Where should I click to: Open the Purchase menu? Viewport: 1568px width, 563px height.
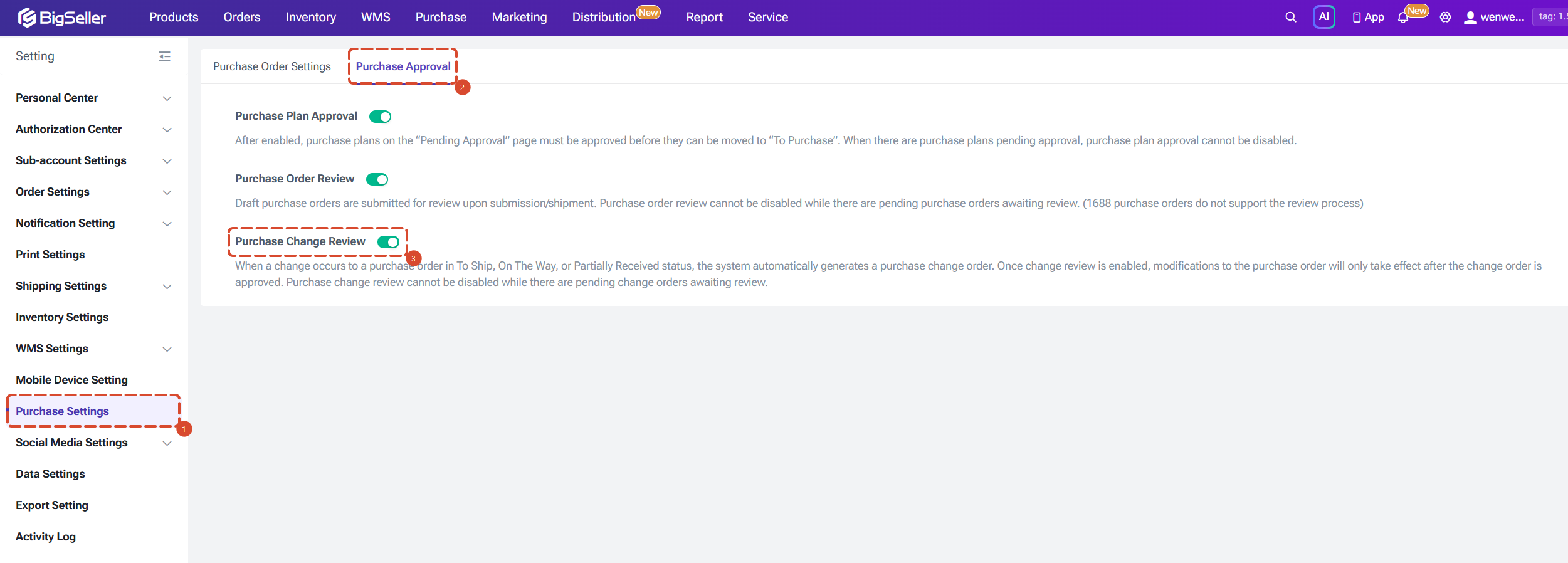441,18
